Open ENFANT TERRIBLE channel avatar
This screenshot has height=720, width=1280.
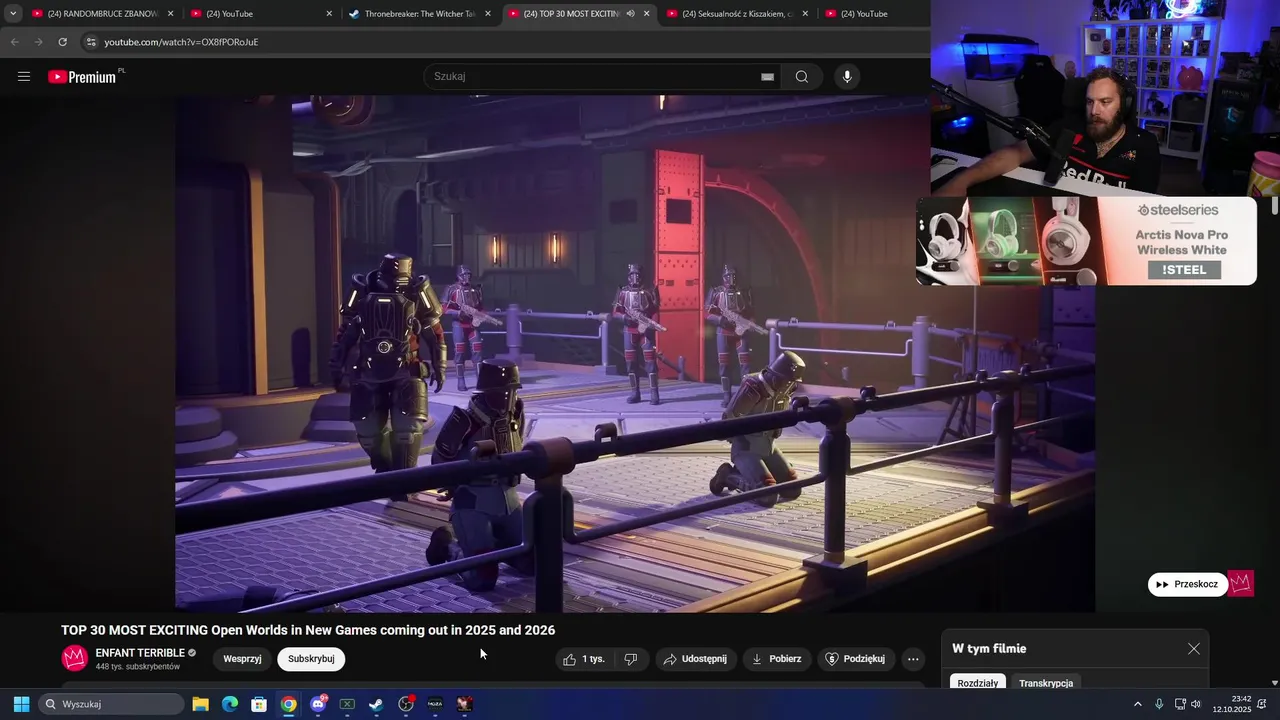click(75, 658)
